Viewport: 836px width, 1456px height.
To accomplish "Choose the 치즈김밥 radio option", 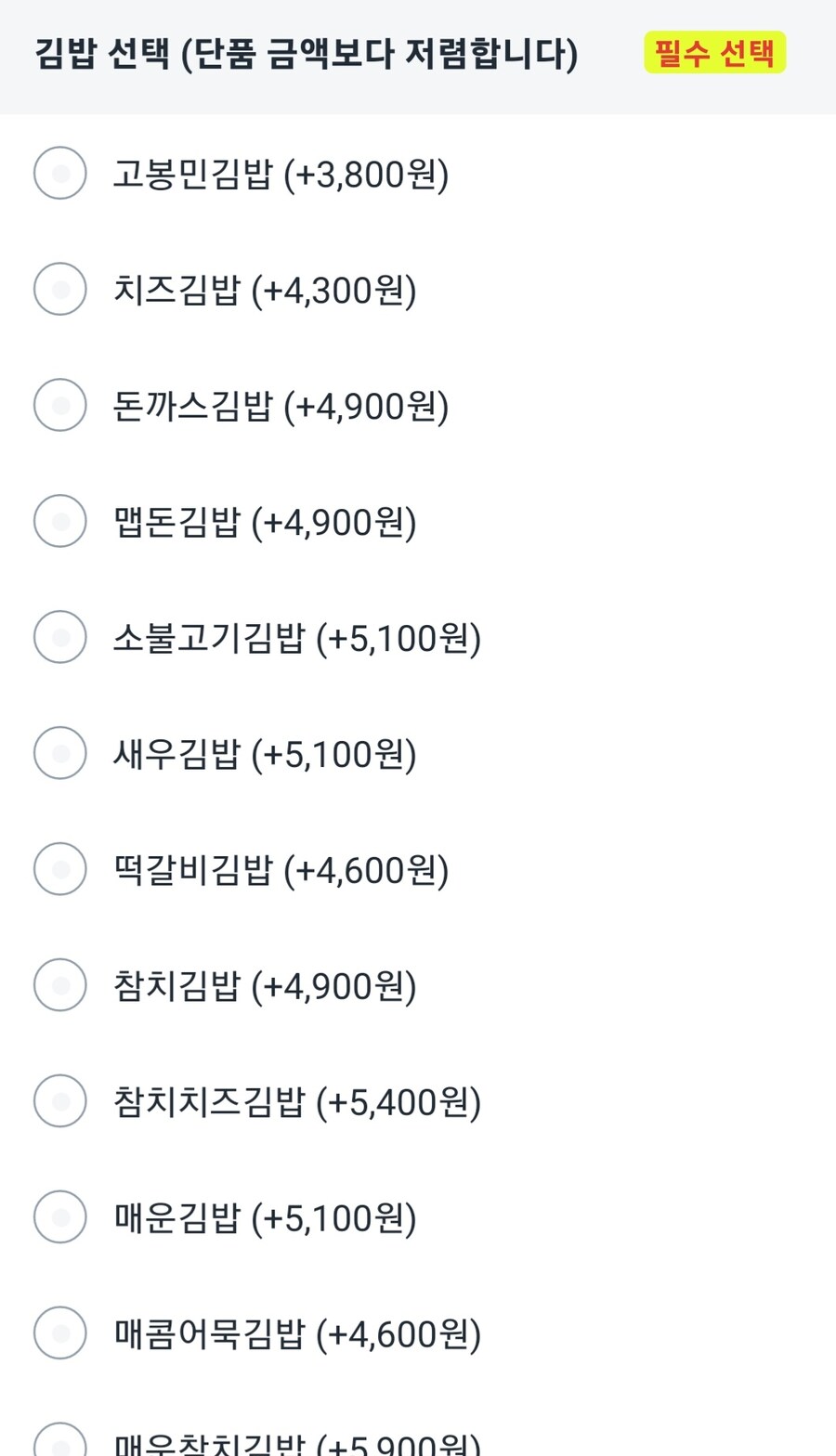I will [x=60, y=289].
